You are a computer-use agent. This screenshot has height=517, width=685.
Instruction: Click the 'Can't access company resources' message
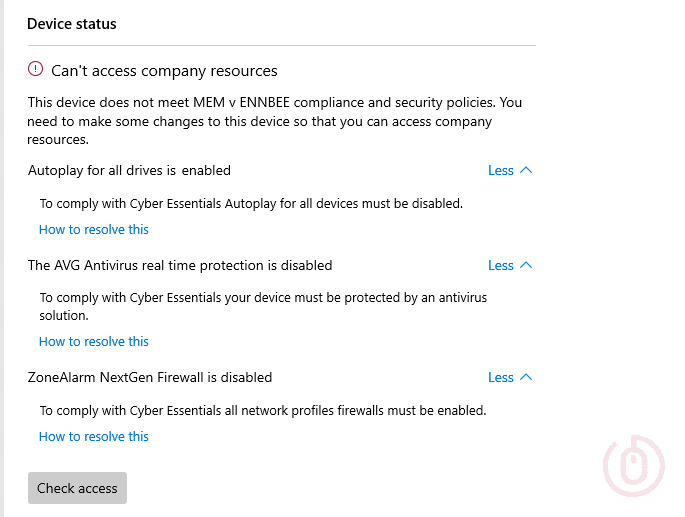tap(164, 71)
